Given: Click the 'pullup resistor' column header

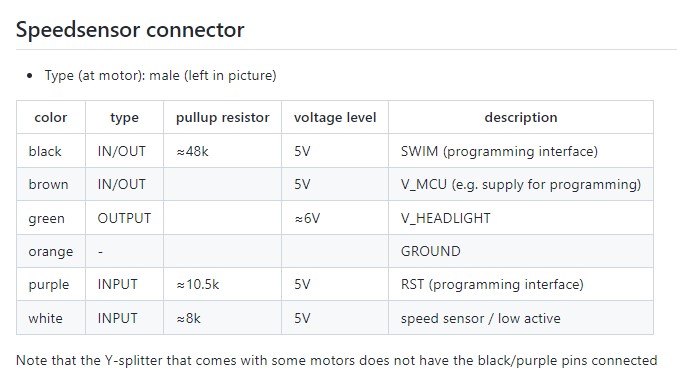Looking at the screenshot, I should pyautogui.click(x=222, y=117).
